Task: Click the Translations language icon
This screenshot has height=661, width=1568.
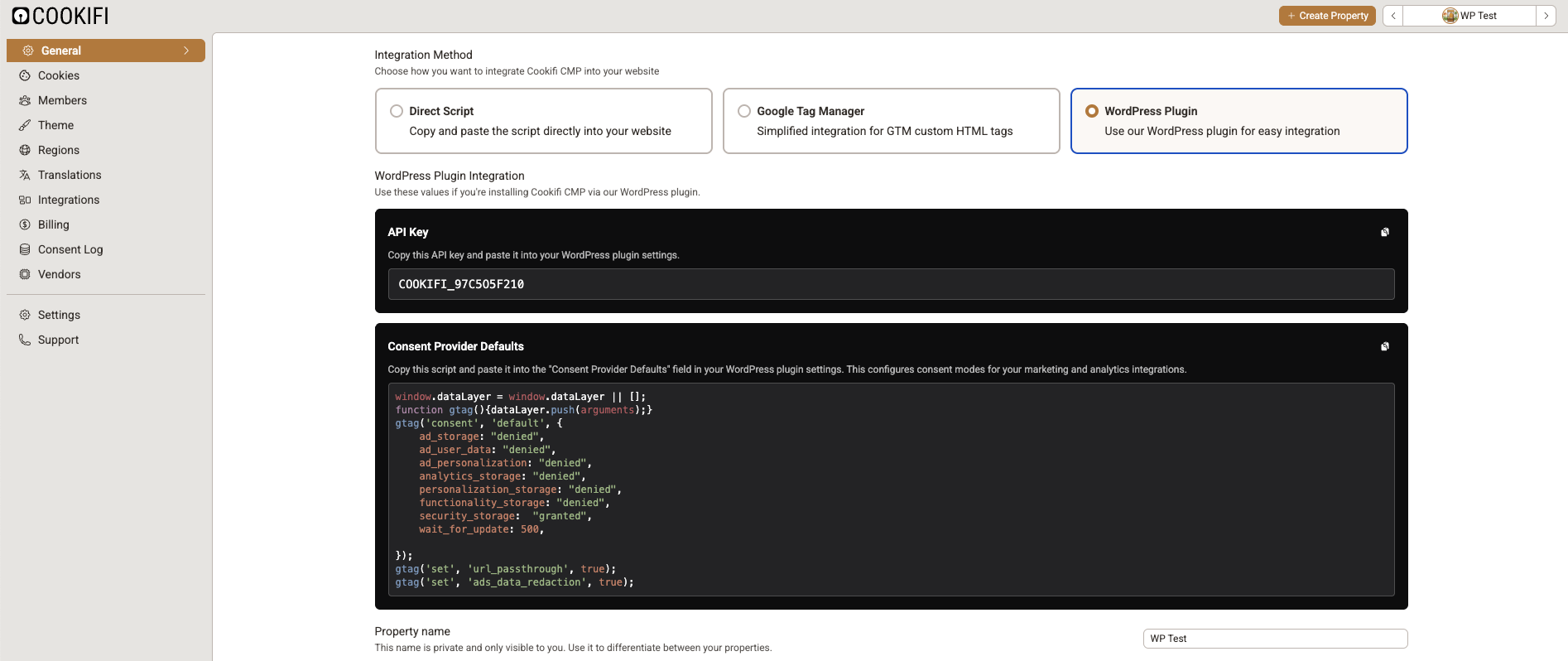Action: (25, 175)
